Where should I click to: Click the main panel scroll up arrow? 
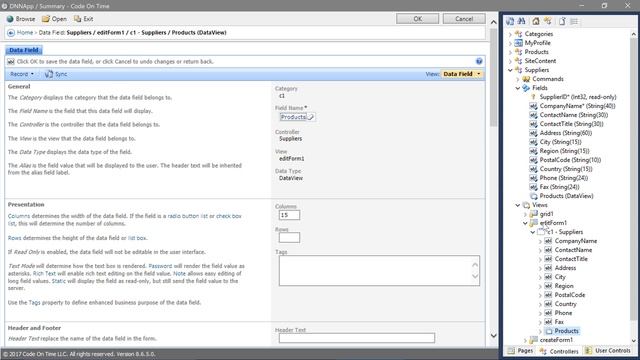tap(493, 22)
